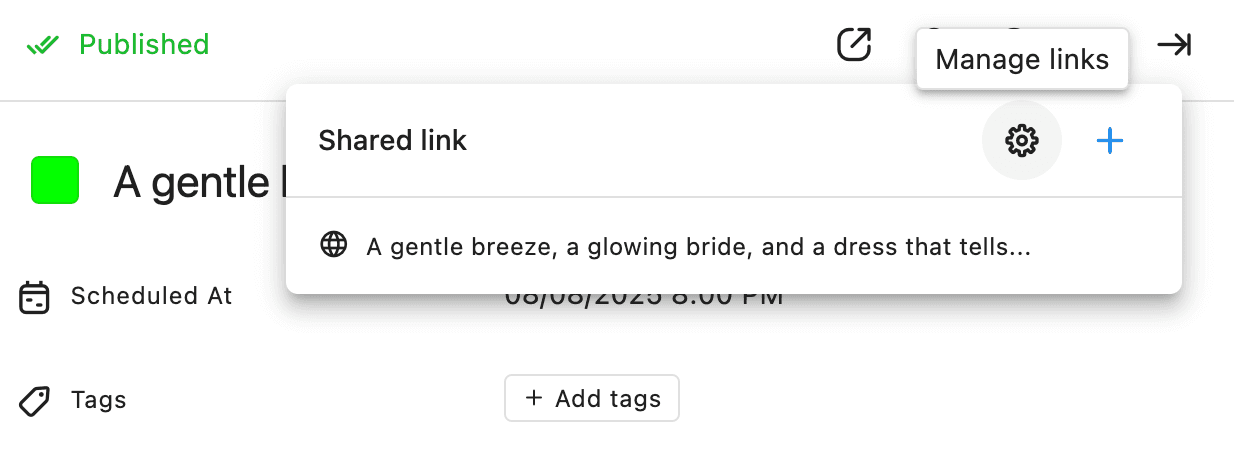Click the Manage links tooltip

(x=1021, y=60)
